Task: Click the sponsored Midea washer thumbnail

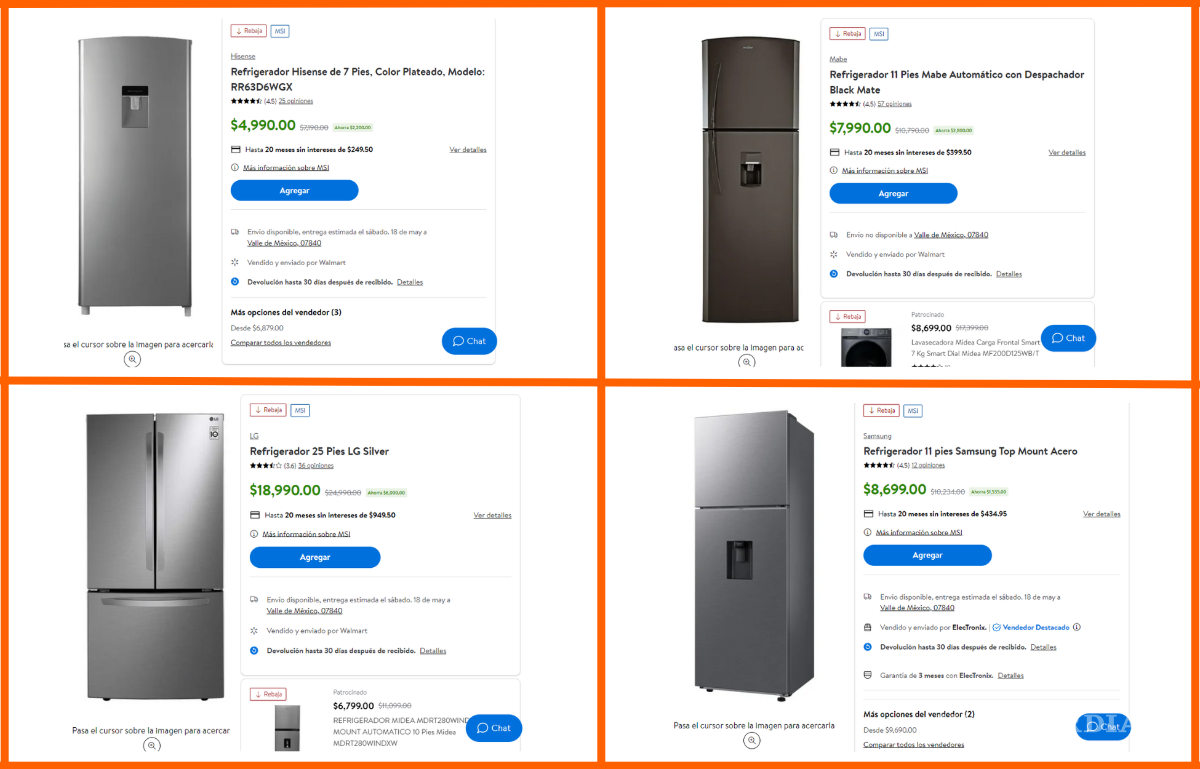Action: tap(866, 346)
